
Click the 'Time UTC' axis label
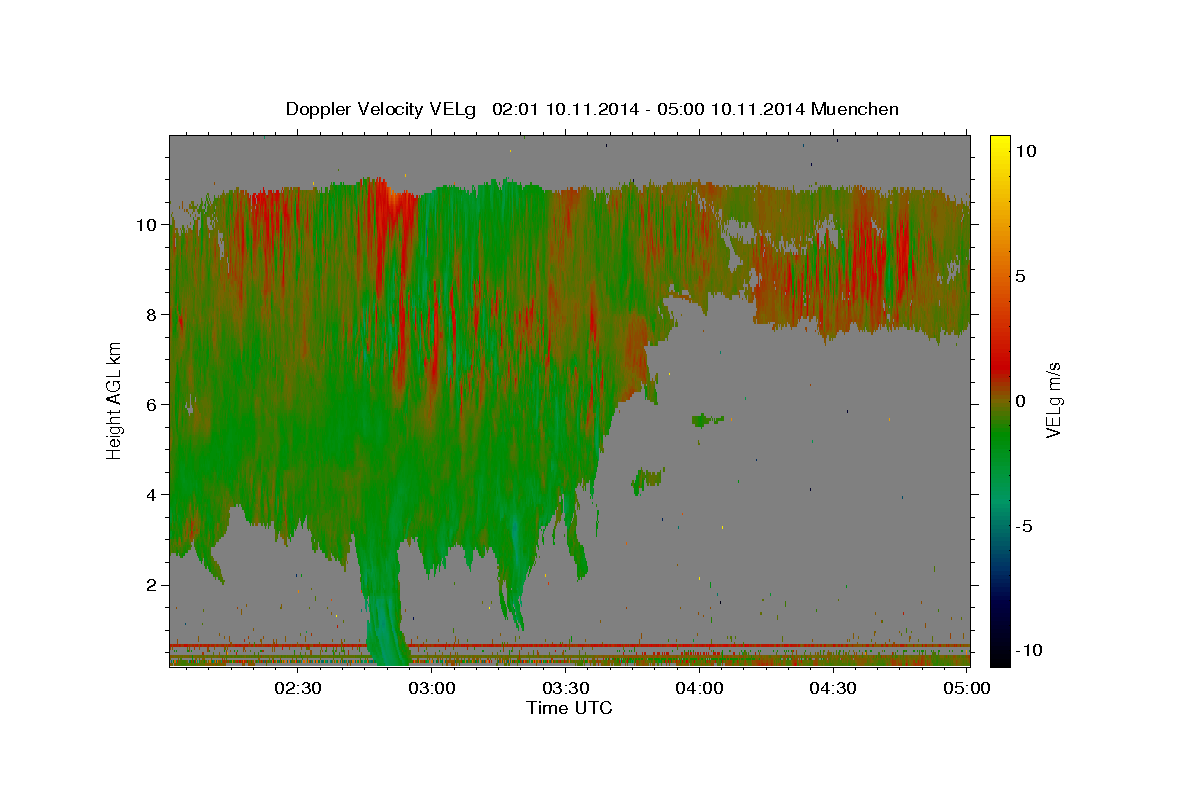(x=569, y=708)
